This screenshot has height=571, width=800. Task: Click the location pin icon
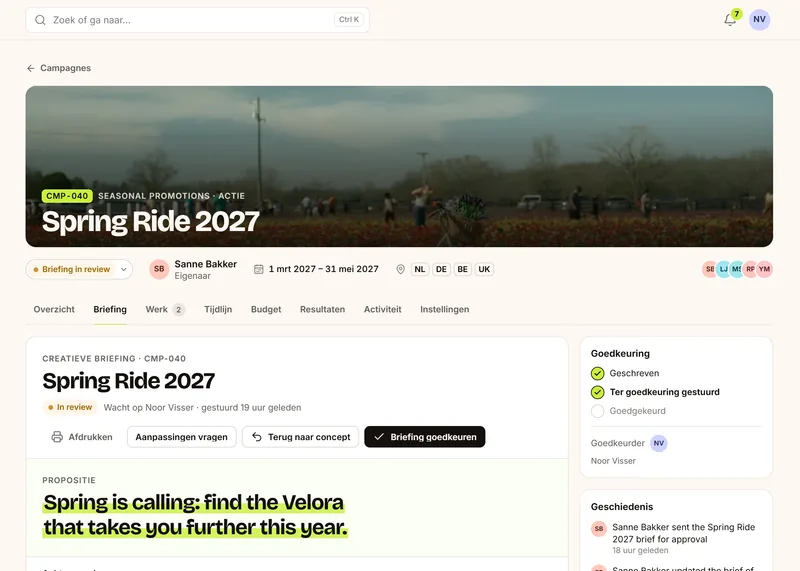(x=401, y=269)
